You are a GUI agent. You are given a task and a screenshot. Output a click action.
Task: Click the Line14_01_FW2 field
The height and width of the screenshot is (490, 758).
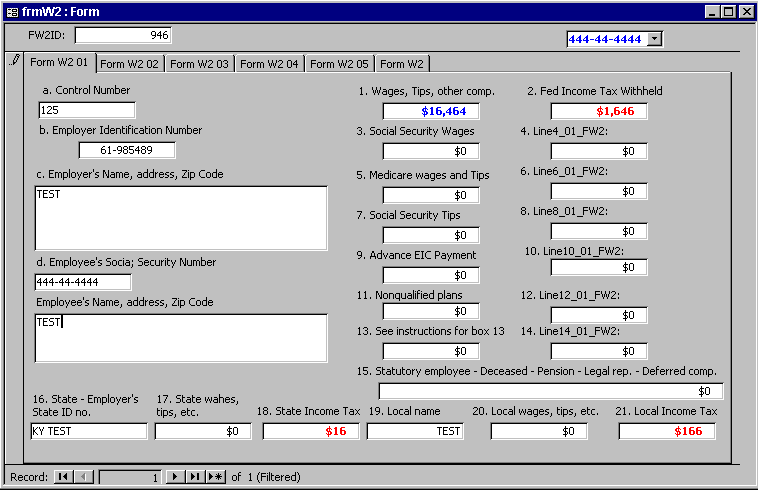point(599,351)
